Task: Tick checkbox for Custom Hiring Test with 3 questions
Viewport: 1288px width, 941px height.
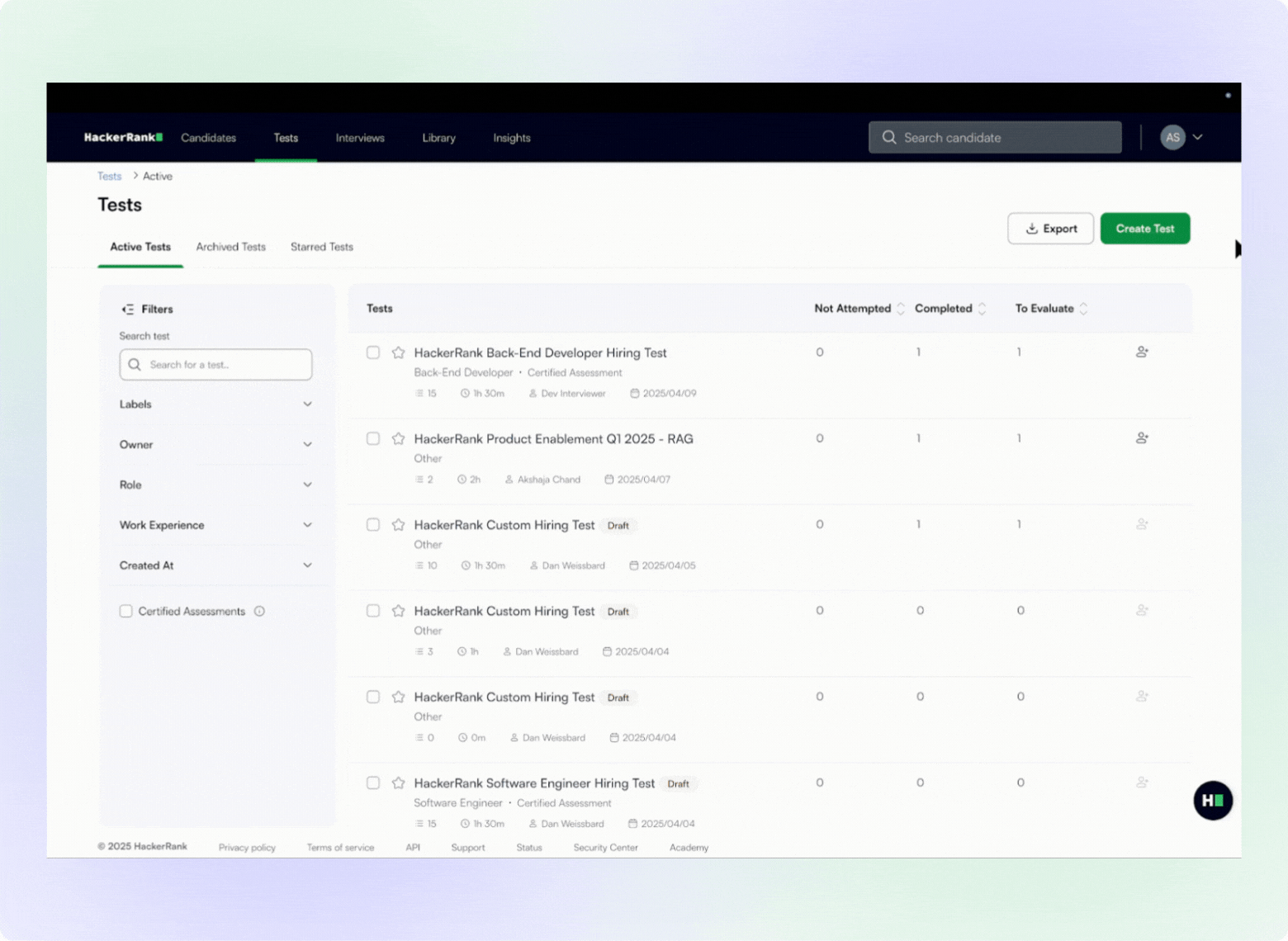Action: click(373, 611)
